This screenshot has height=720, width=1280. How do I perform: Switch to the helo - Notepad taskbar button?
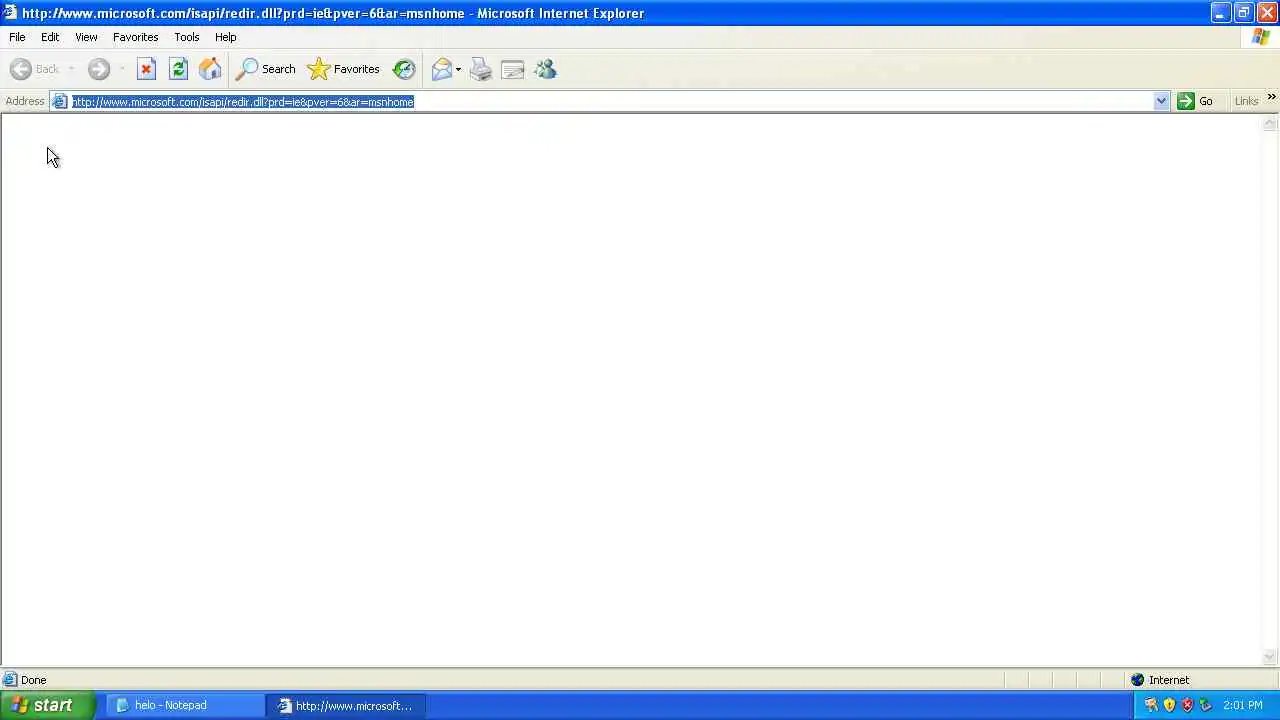pyautogui.click(x=186, y=706)
